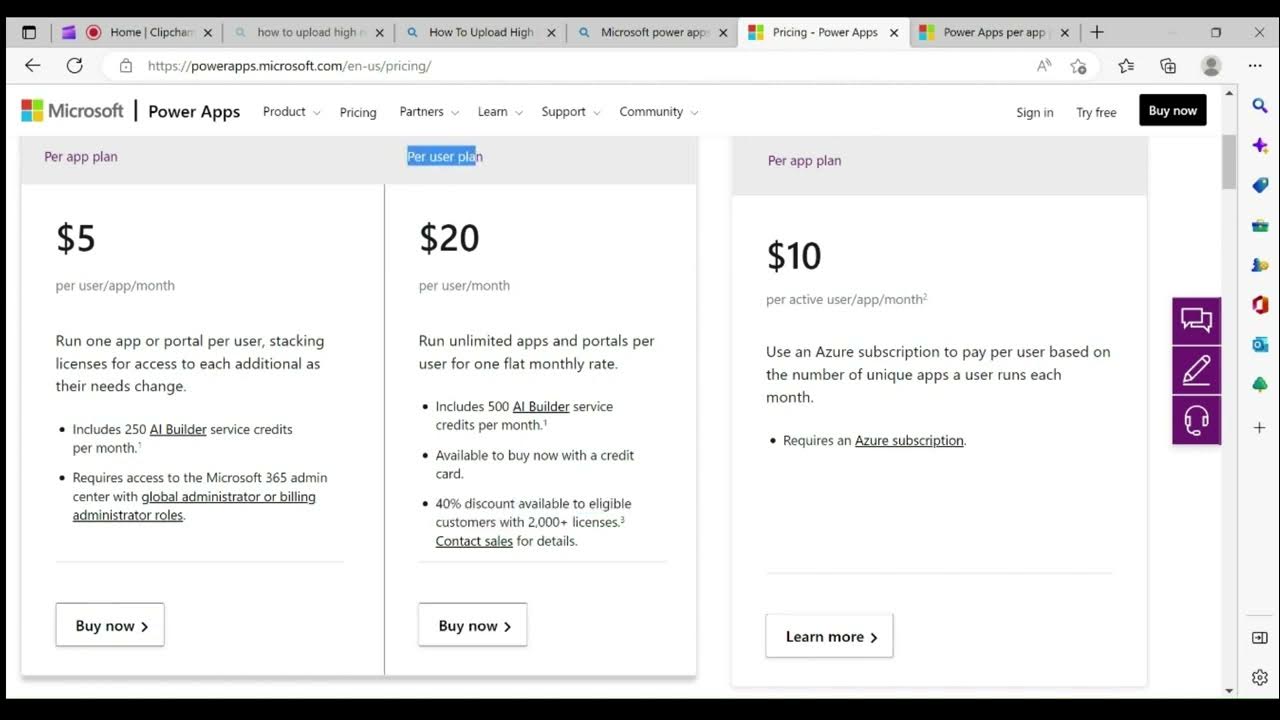Click the URL address bar field
1280x720 pixels.
click(580, 66)
